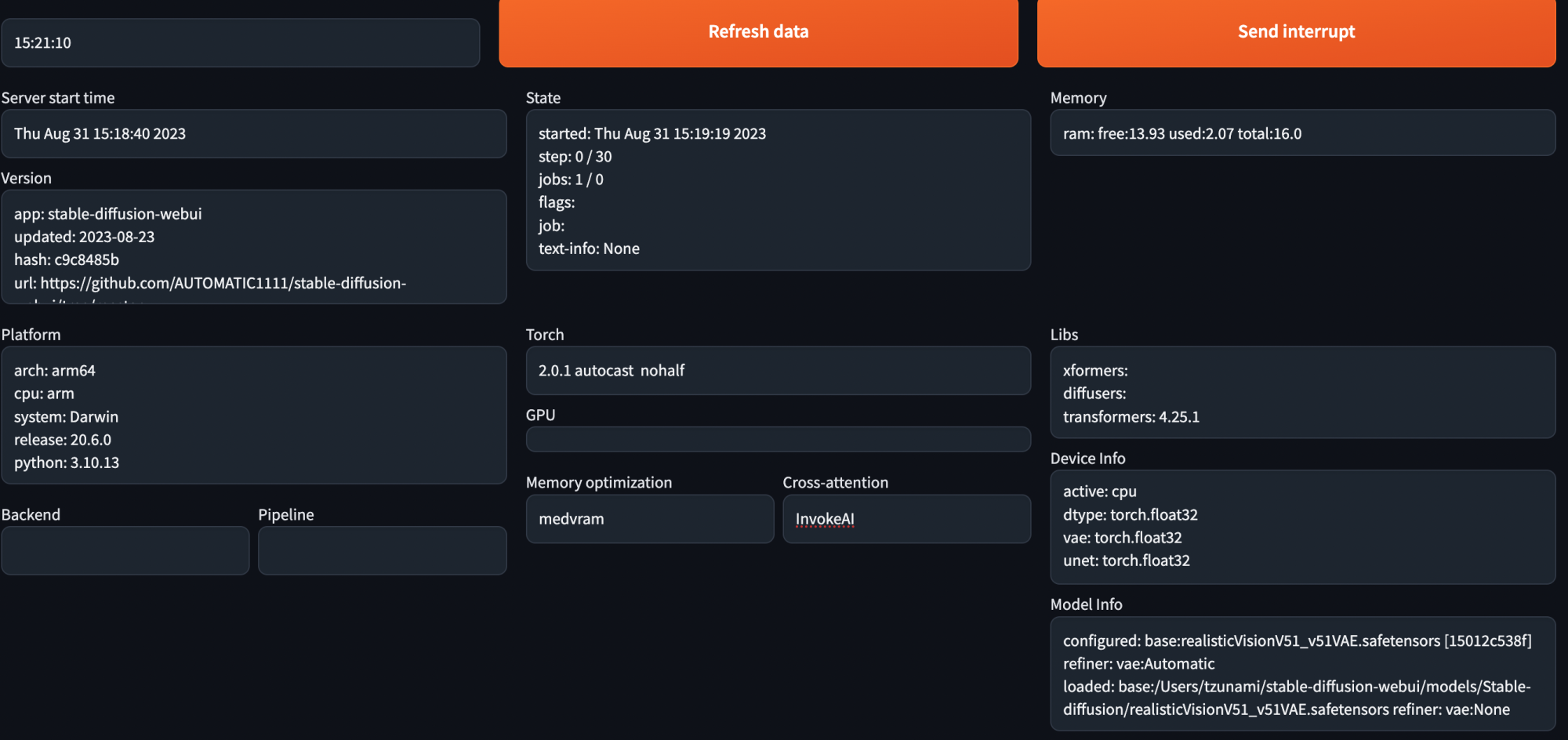Viewport: 1568px width, 740px height.
Task: Click the Cross-attention field showing InvokeAI
Action: point(906,519)
